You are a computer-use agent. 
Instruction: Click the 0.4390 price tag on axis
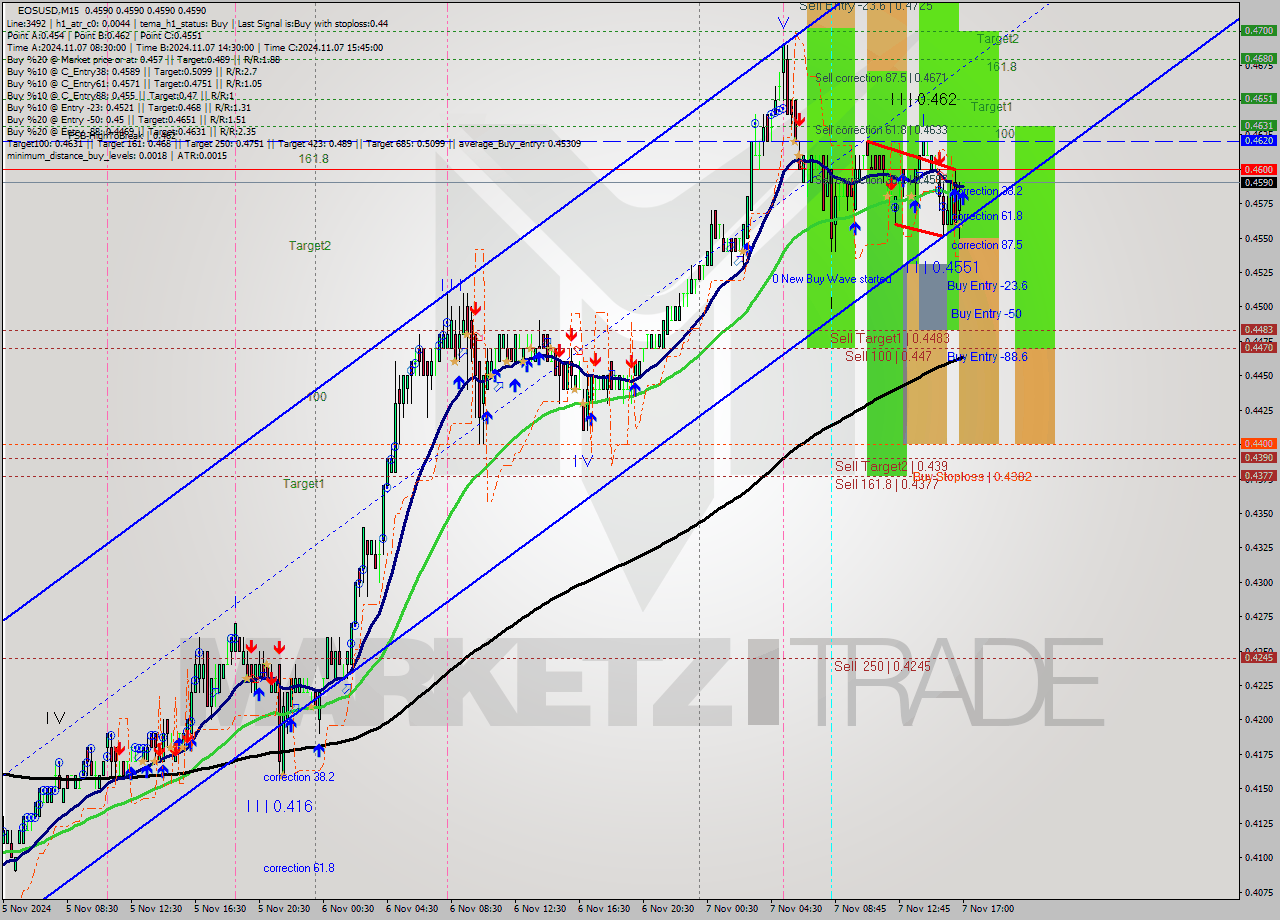point(1257,457)
